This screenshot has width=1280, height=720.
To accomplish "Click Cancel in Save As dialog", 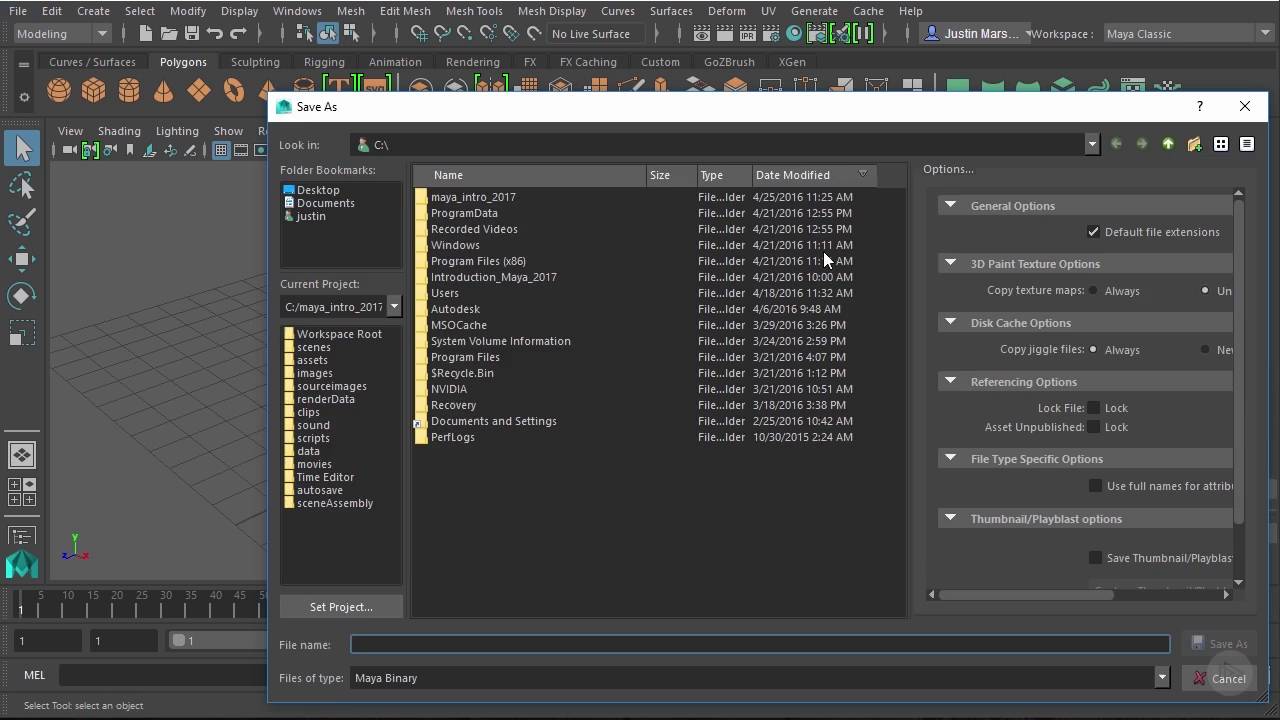I will point(1218,679).
